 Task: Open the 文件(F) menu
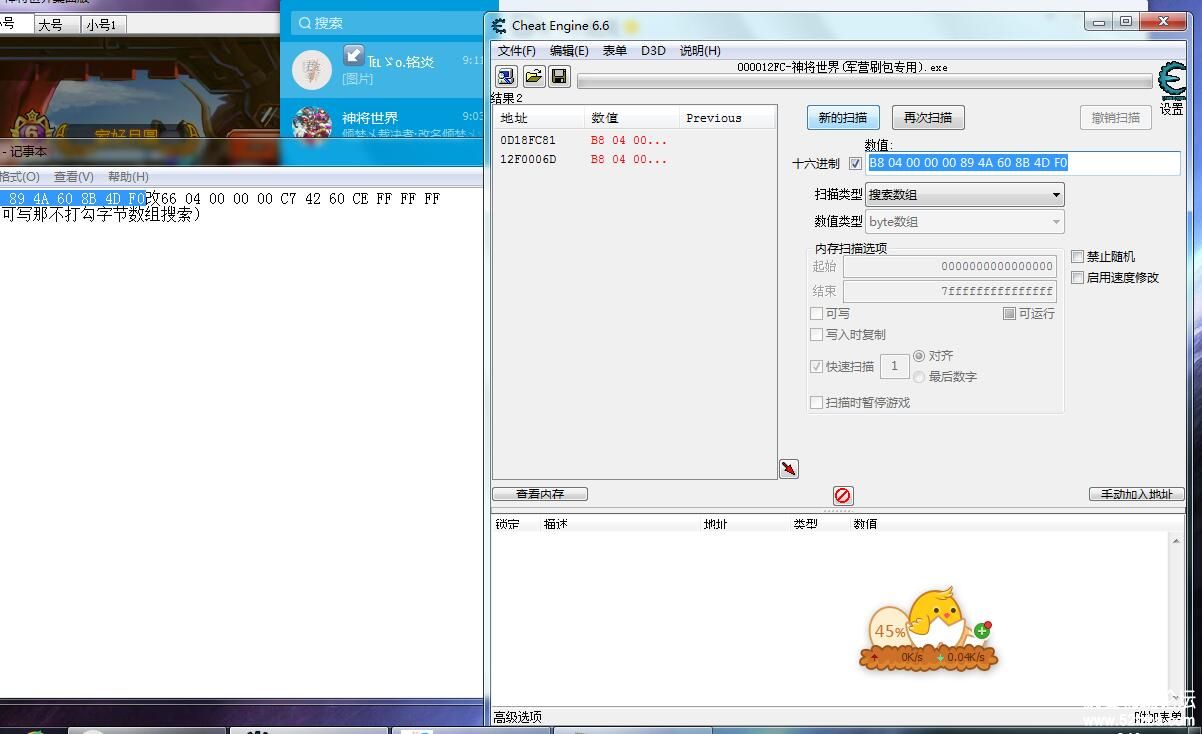[516, 51]
